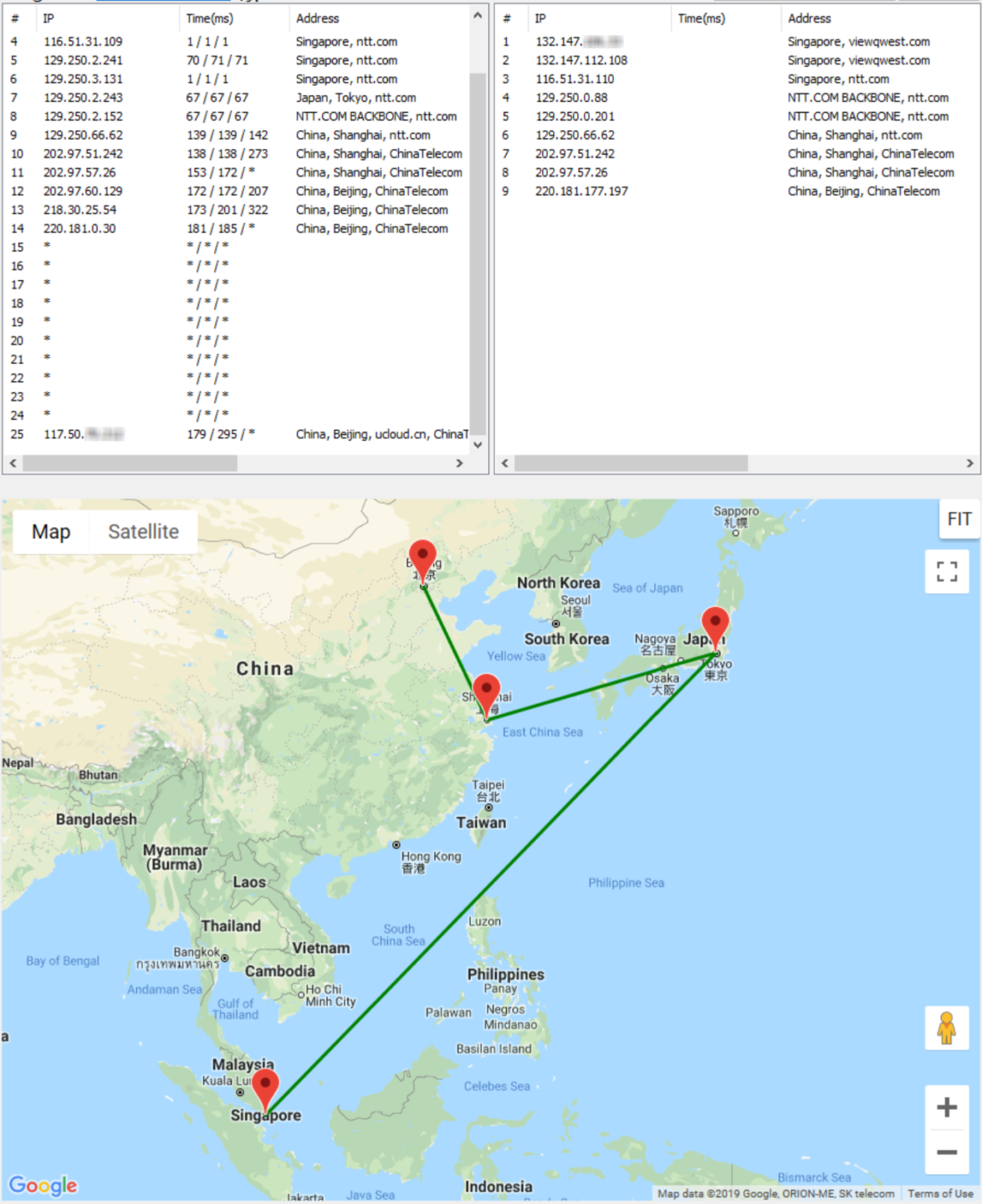Viewport: 982px width, 1204px height.
Task: Click time value 173 / 201 / 322
Action: pyautogui.click(x=228, y=210)
